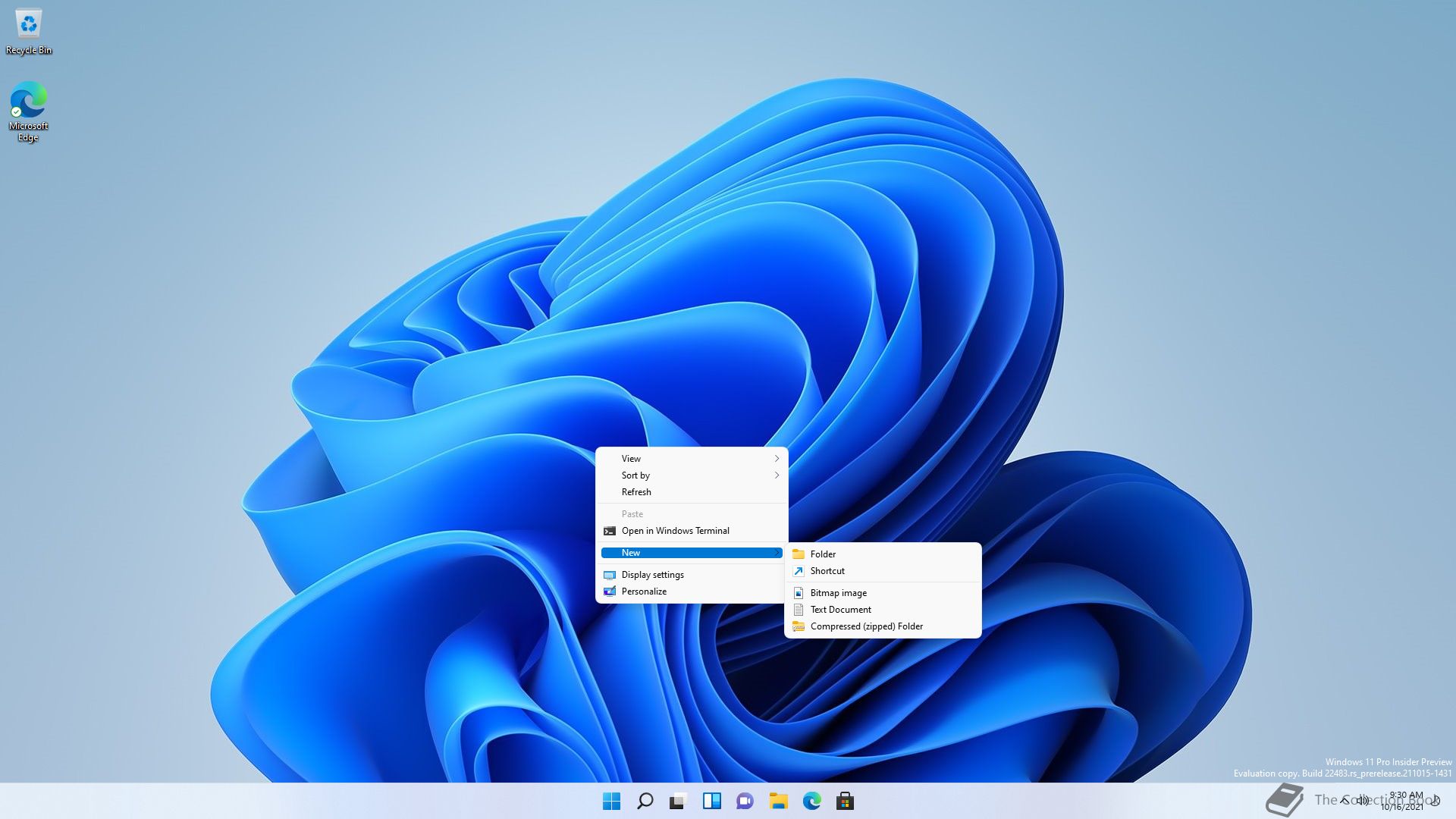The width and height of the screenshot is (1456, 819).
Task: Click the zipped folder icon in submenu
Action: pos(798,626)
